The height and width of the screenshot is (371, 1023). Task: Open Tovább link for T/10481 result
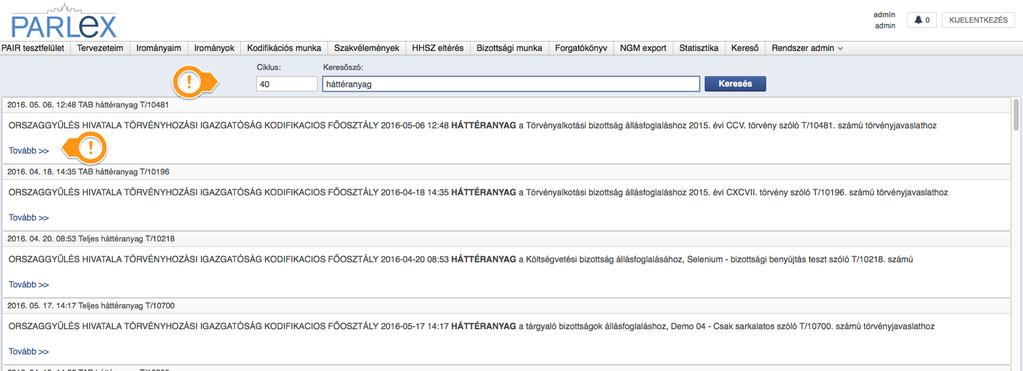29,151
